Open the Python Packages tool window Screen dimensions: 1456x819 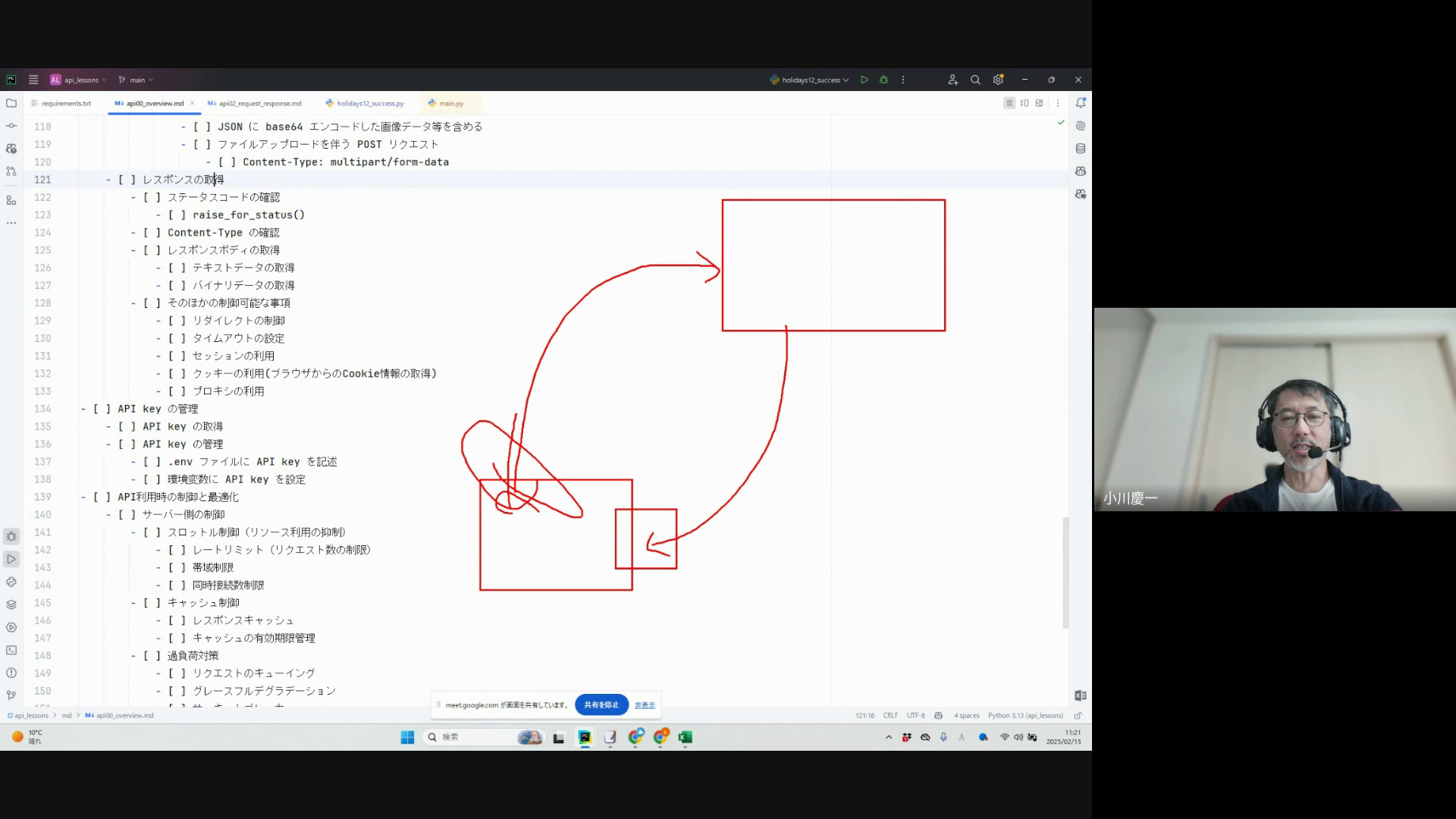[11, 604]
